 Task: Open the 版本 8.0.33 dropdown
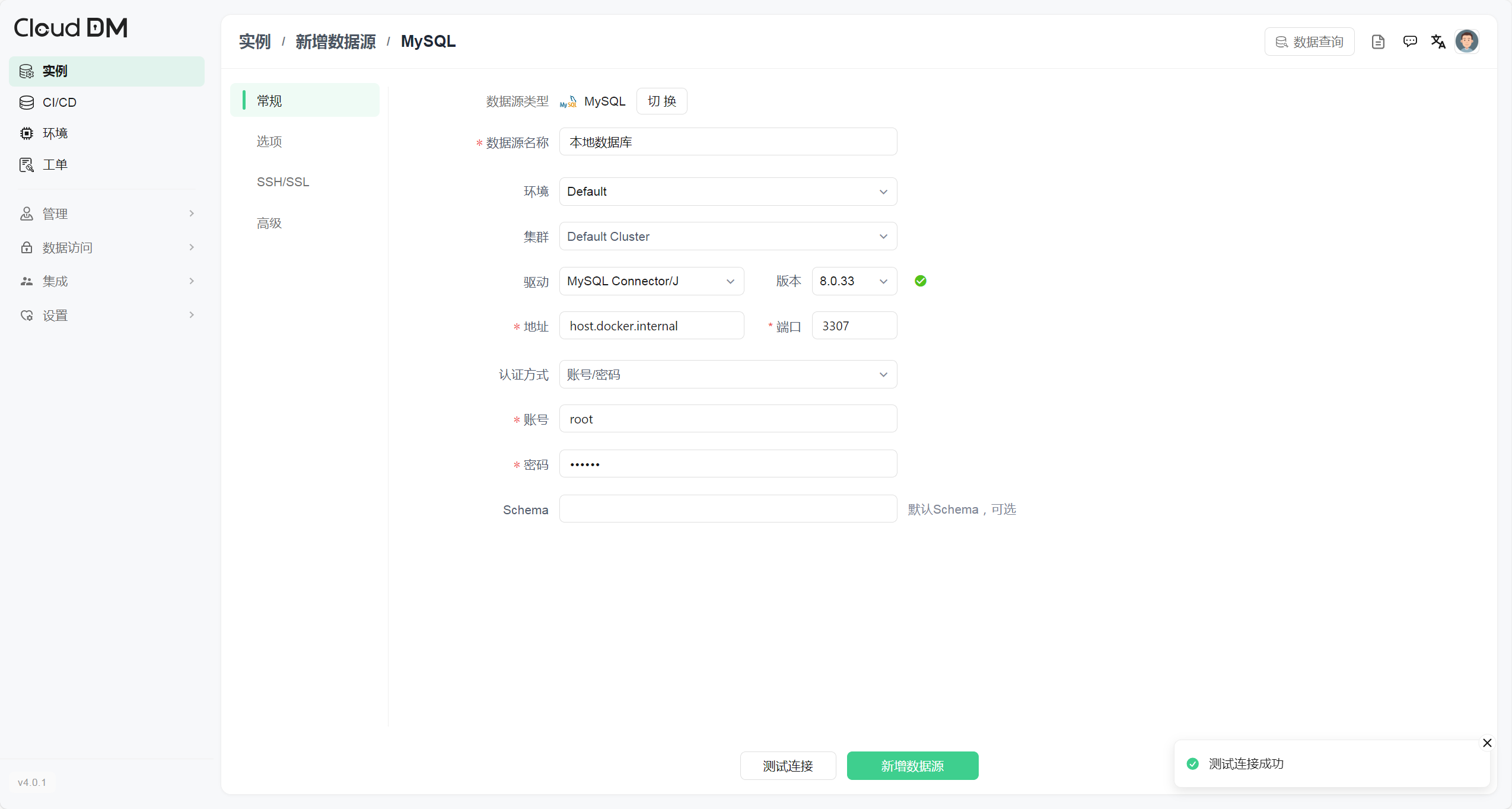click(x=854, y=281)
